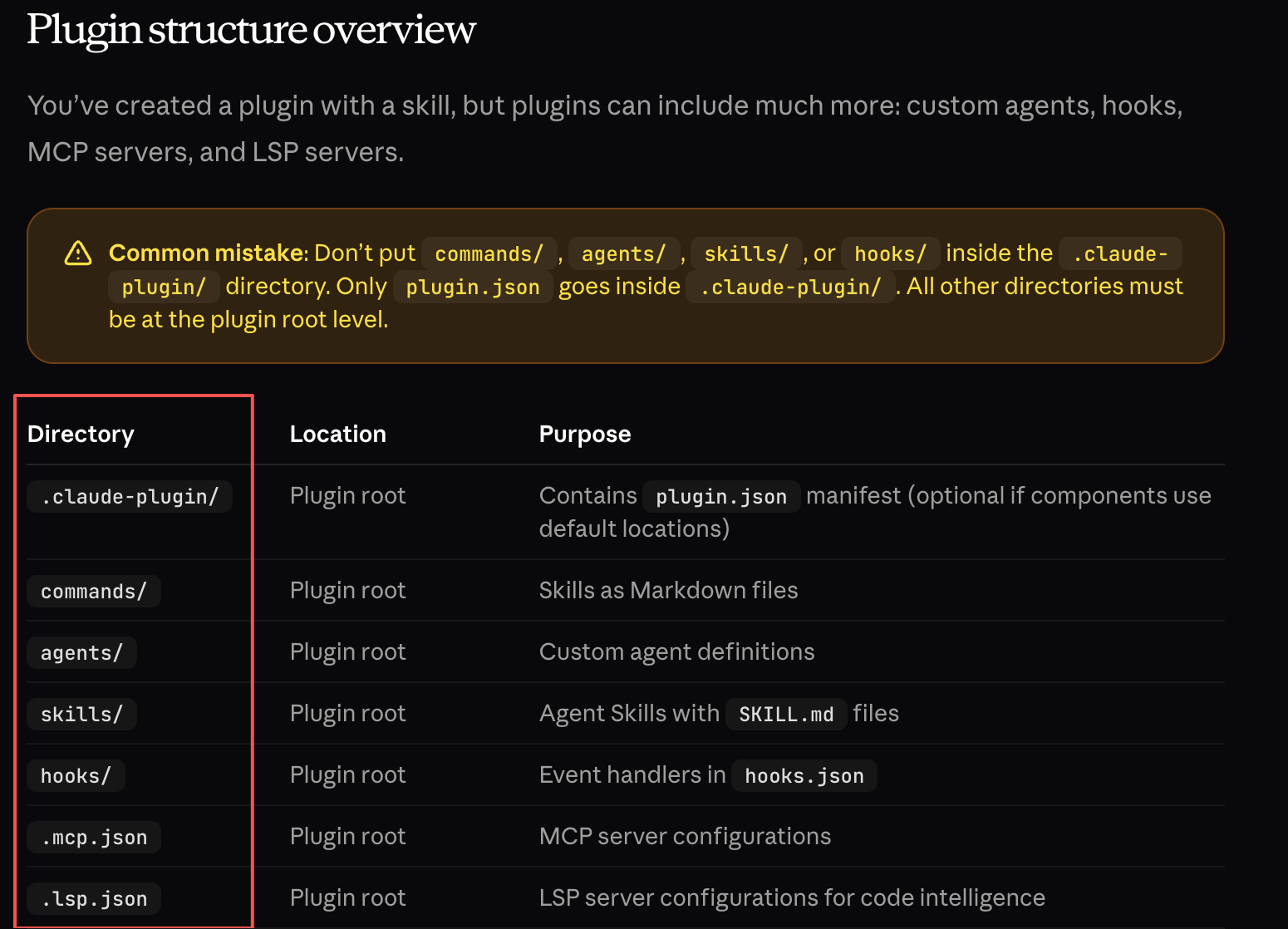
Task: Click the SKILL.md code label
Action: coord(785,715)
